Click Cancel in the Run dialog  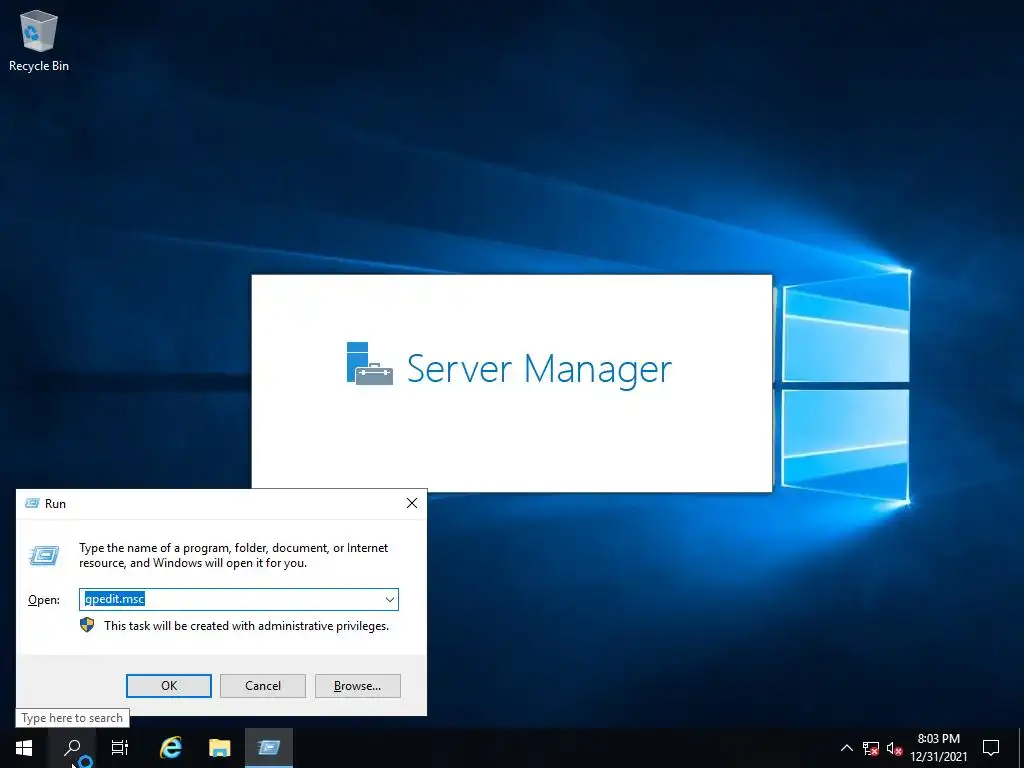(263, 686)
